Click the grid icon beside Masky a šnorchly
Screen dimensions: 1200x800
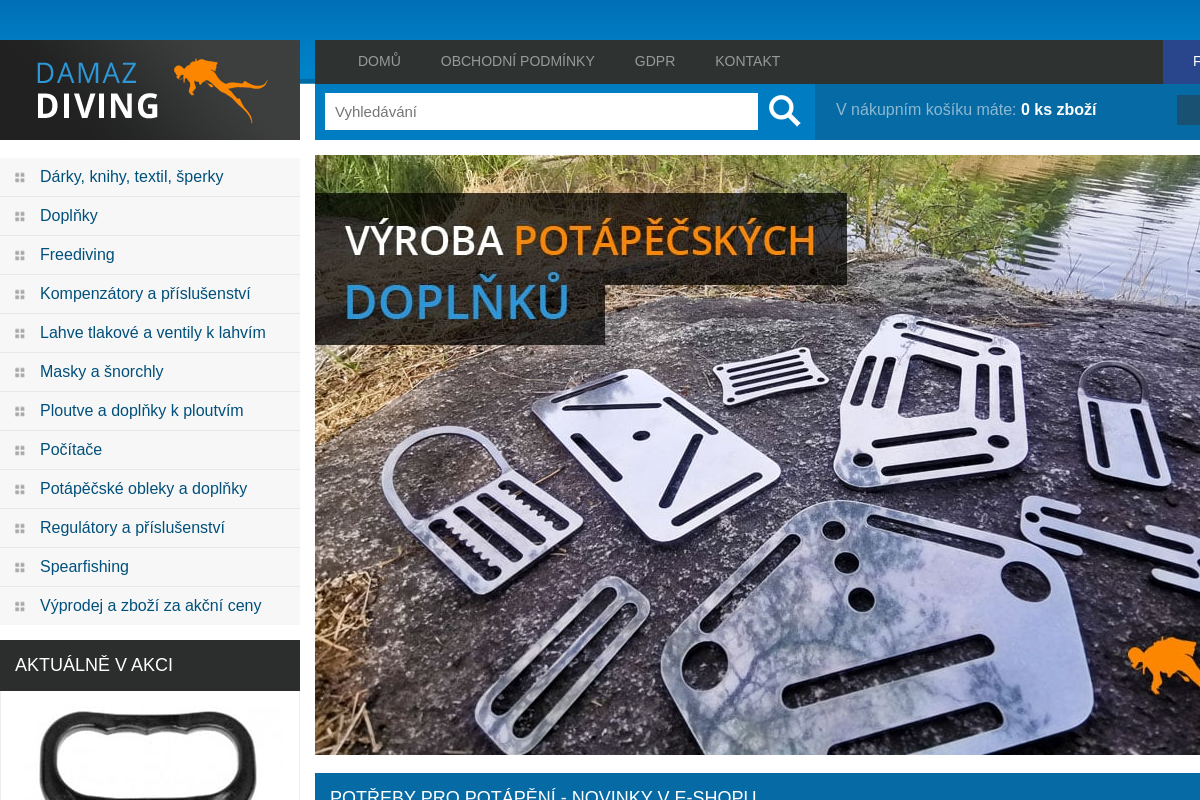coord(20,372)
